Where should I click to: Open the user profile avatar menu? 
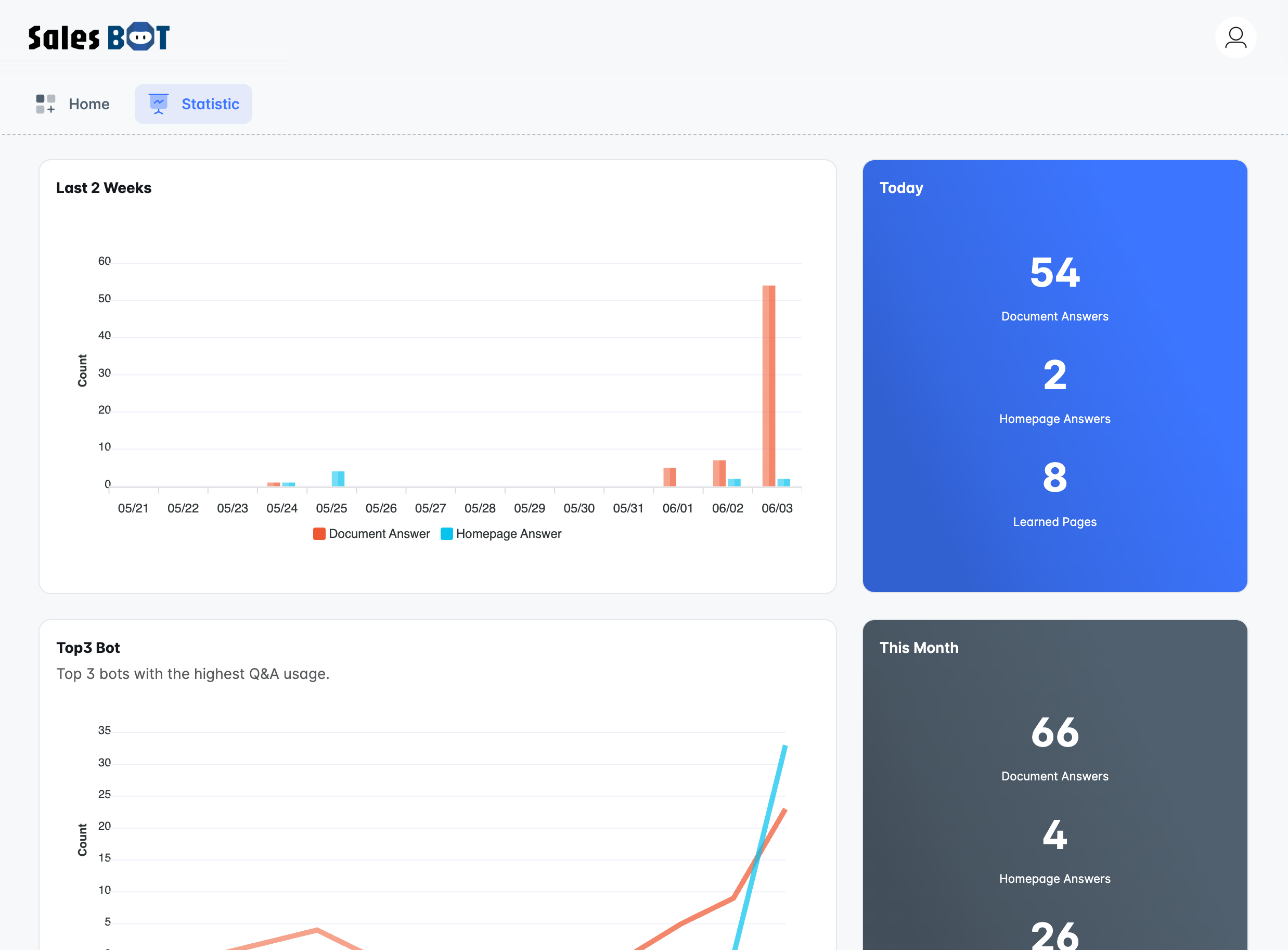[1235, 37]
